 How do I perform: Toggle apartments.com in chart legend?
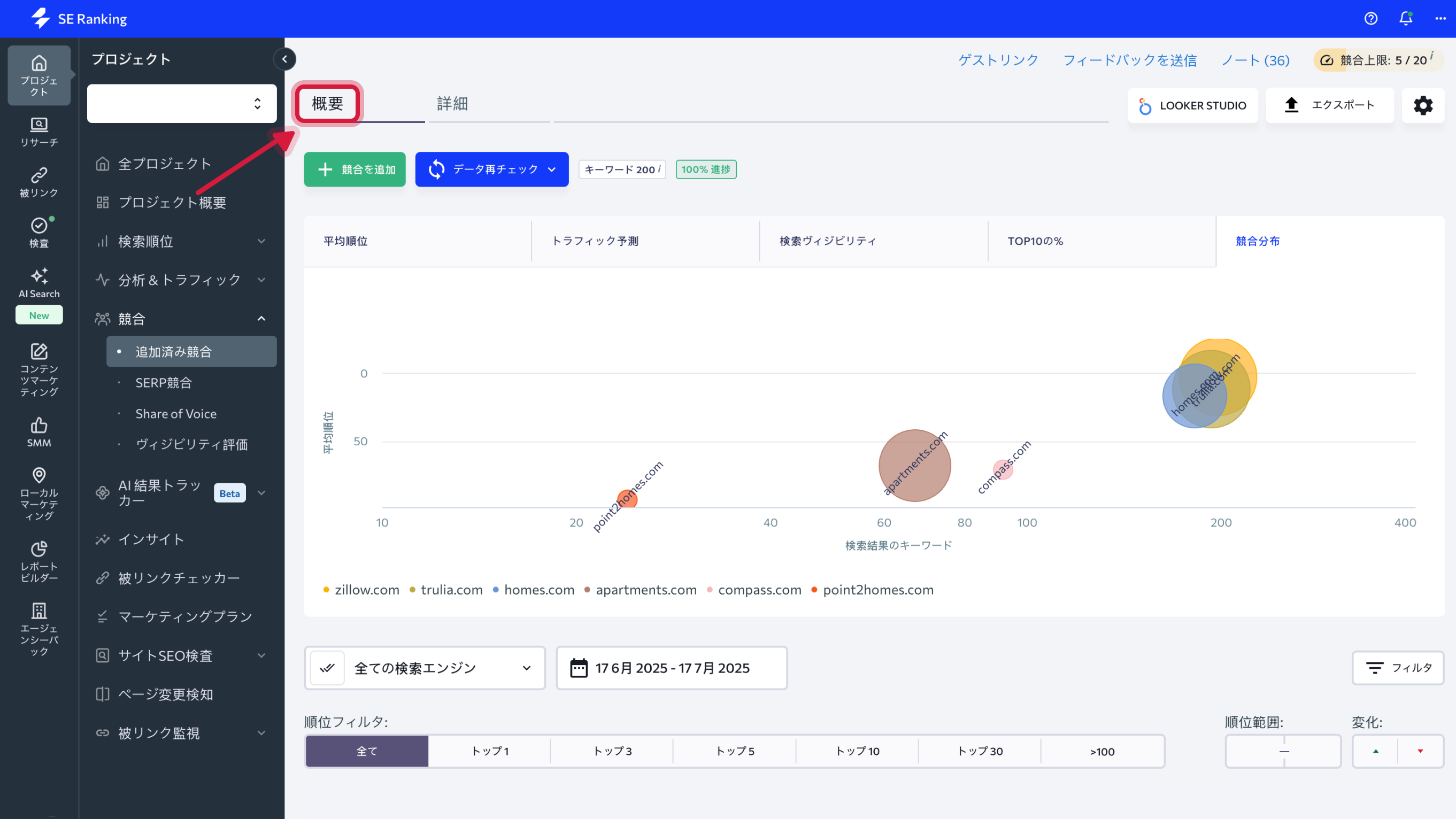point(641,590)
